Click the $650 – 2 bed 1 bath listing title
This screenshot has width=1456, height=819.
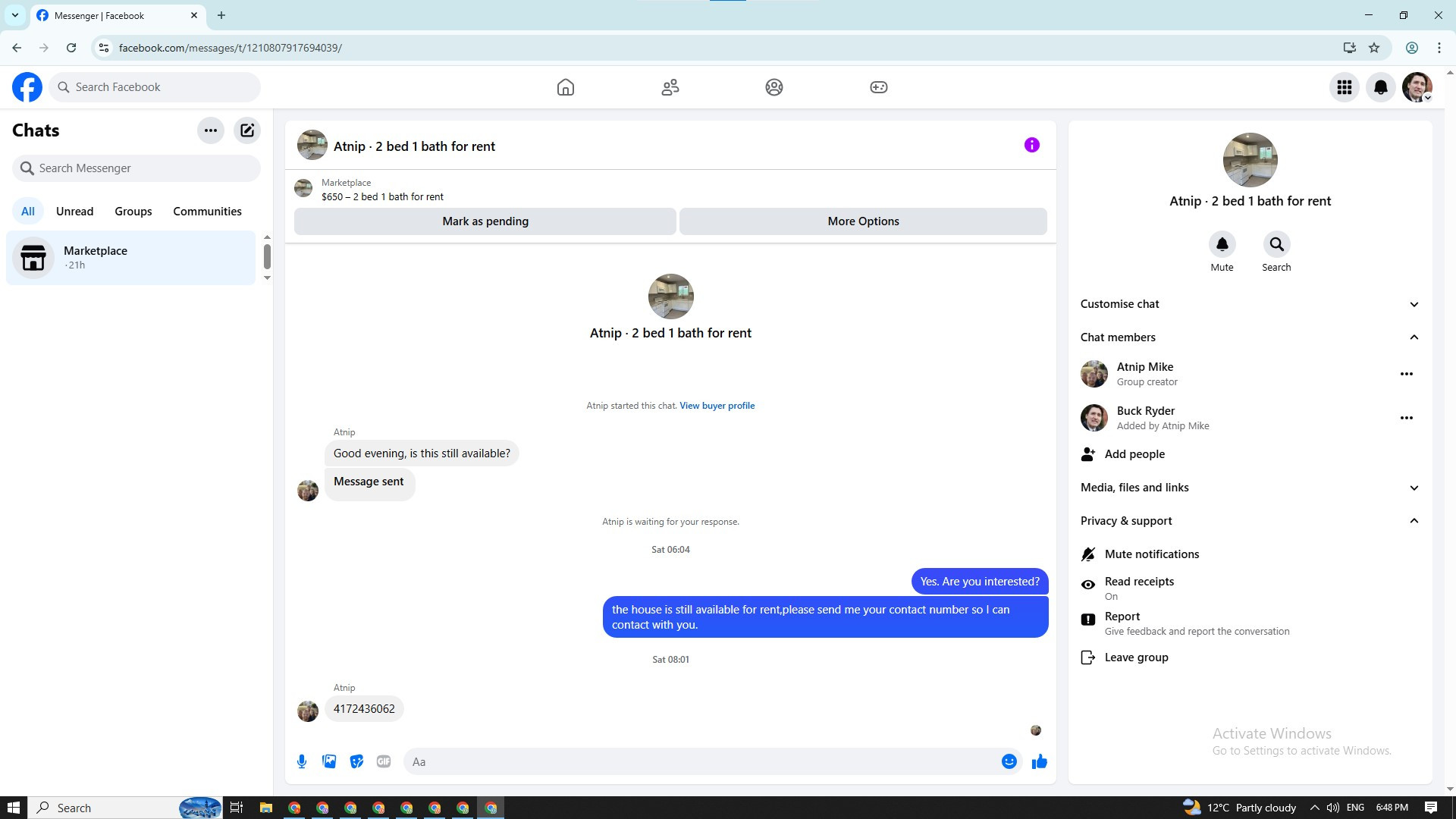pyautogui.click(x=382, y=196)
